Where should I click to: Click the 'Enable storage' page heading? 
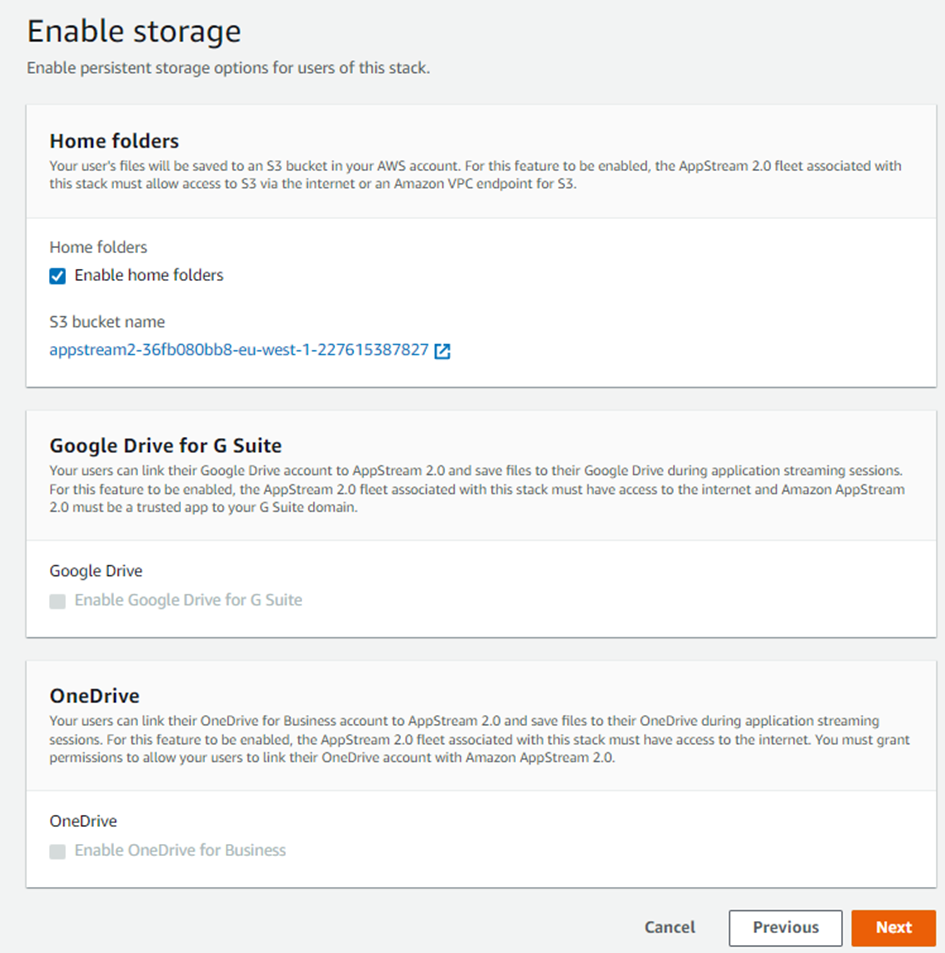133,31
